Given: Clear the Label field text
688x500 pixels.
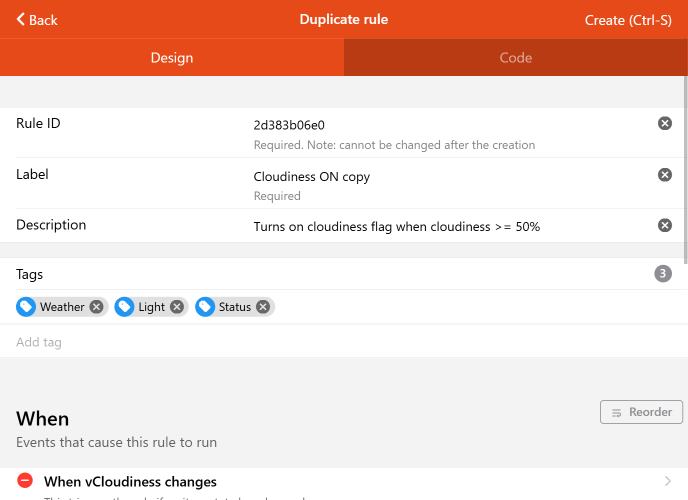Looking at the screenshot, I should click(x=664, y=175).
